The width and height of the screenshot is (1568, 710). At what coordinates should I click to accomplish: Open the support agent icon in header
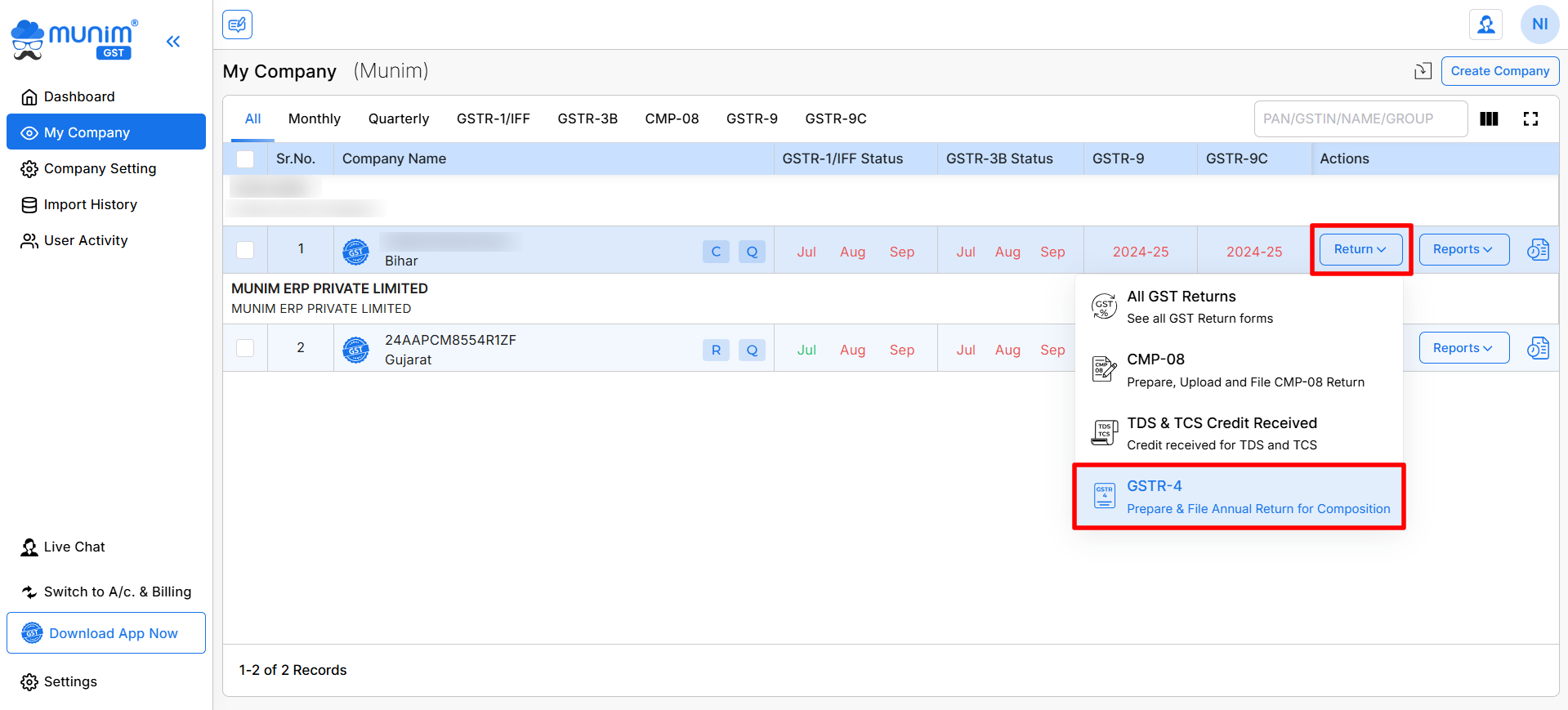pyautogui.click(x=1486, y=25)
